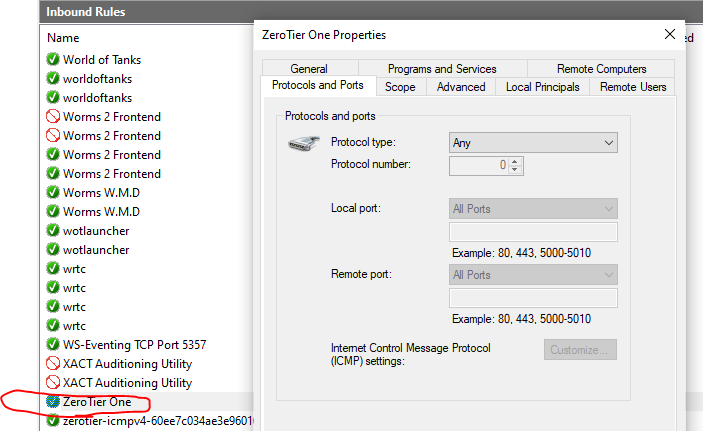The height and width of the screenshot is (431, 703).
Task: Click the green icon beside zerotier-icmpv4 rule
Action: (53, 422)
